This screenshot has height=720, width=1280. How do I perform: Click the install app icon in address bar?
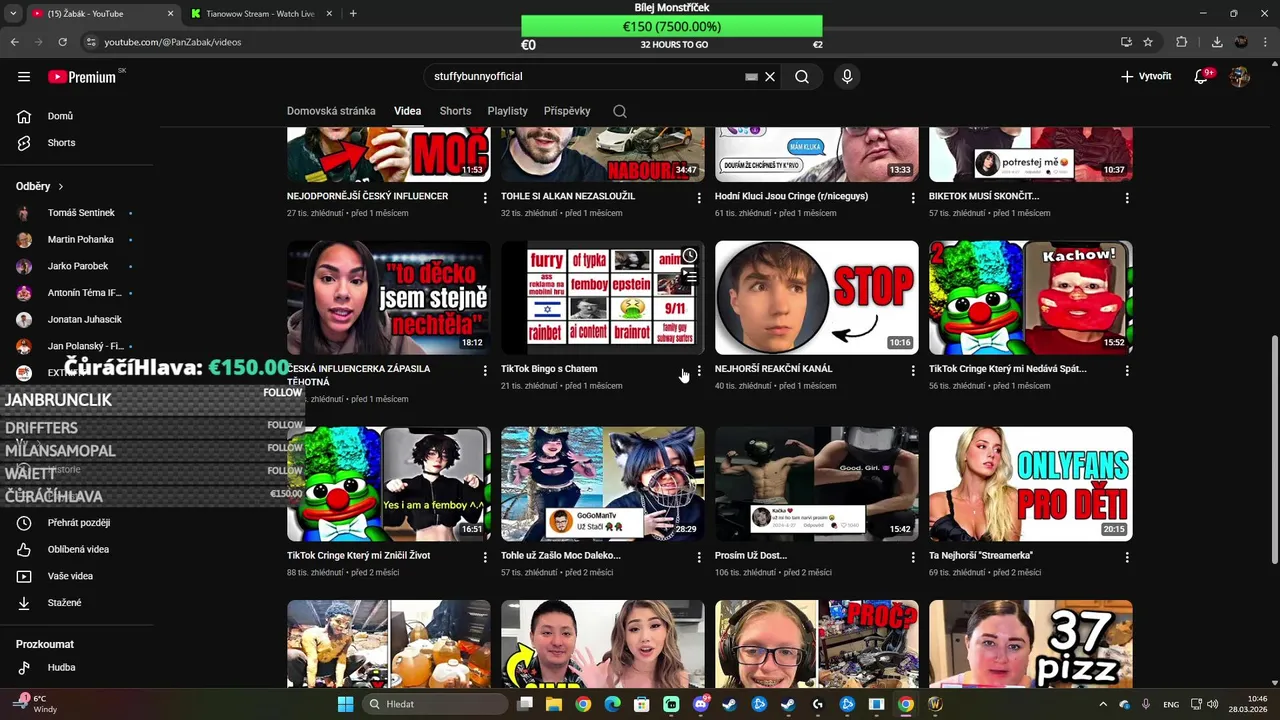(1126, 42)
